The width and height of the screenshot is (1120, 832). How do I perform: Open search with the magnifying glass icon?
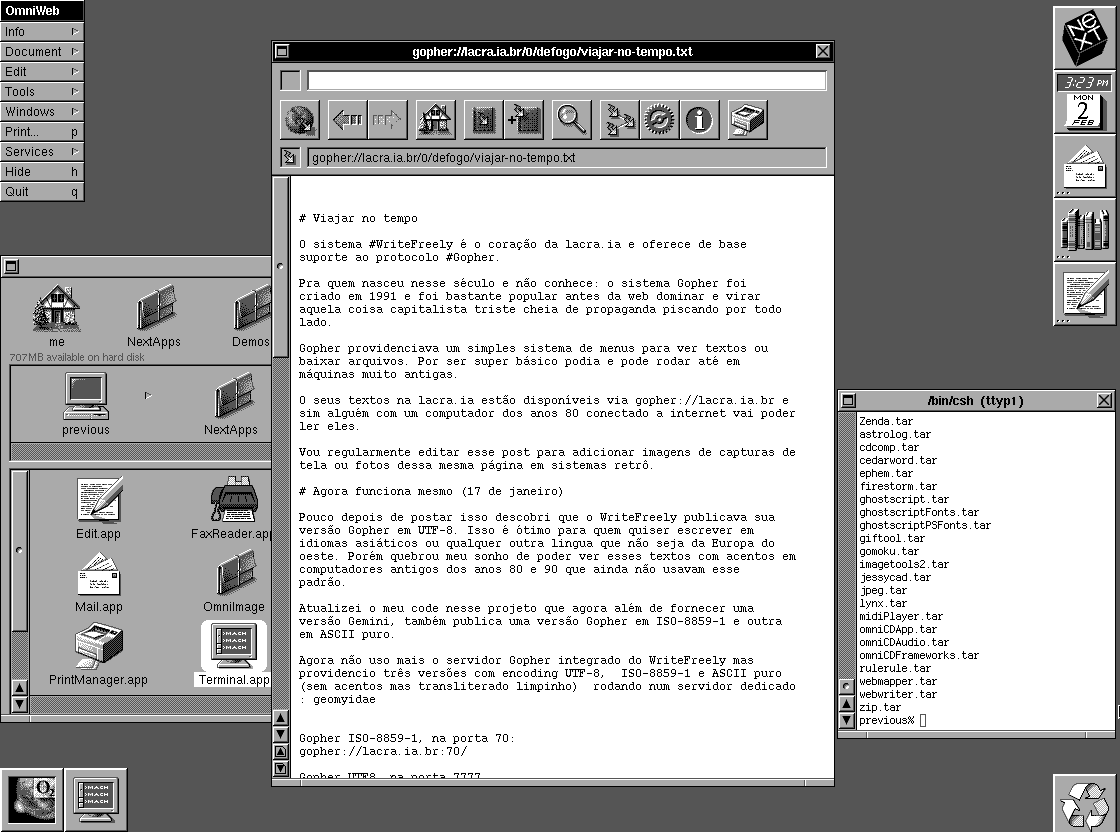point(571,119)
